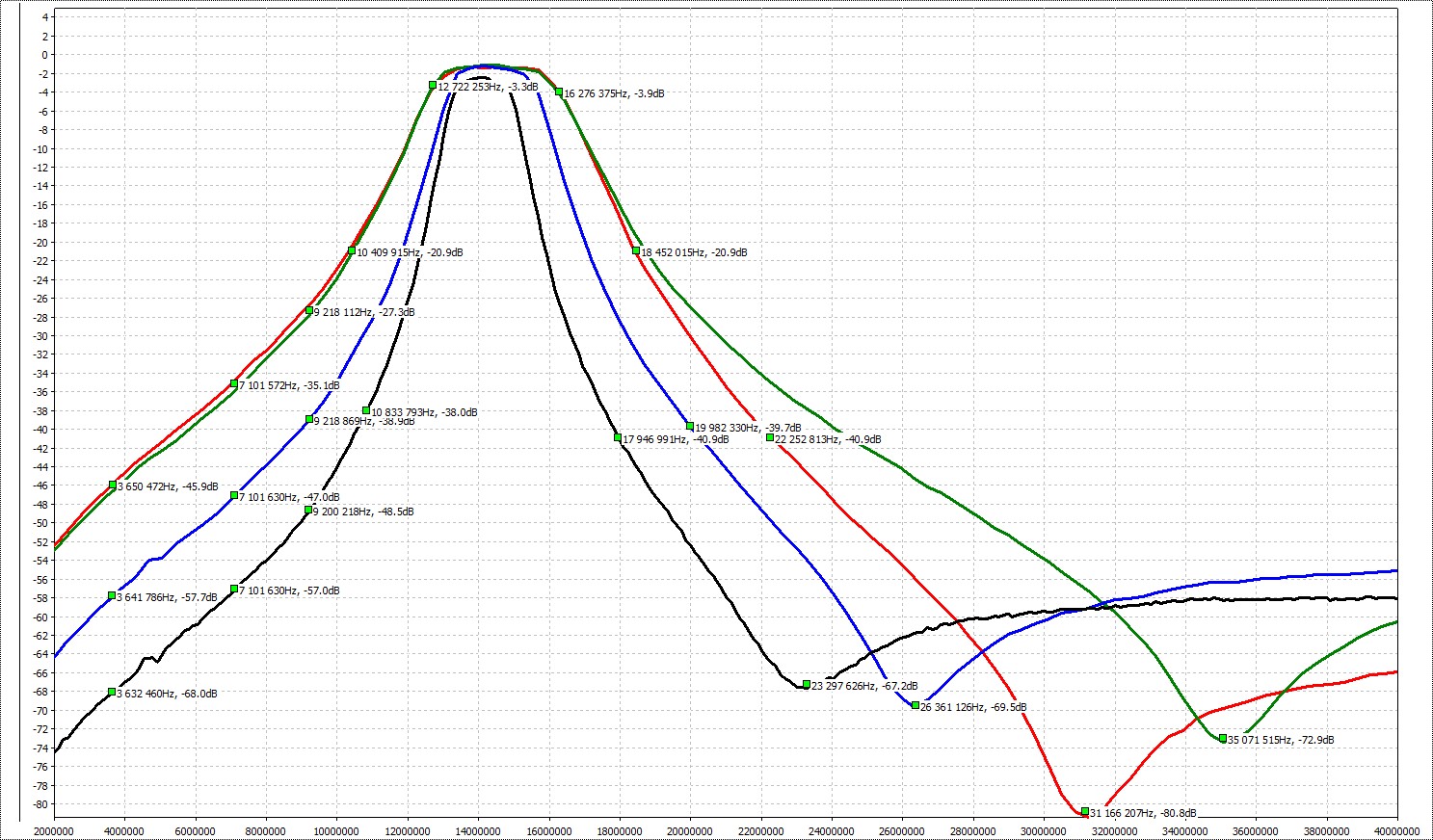This screenshot has width=1433, height=840.
Task: Click the marker at 12 722 253Hz, -3.3dB
Action: tap(433, 86)
